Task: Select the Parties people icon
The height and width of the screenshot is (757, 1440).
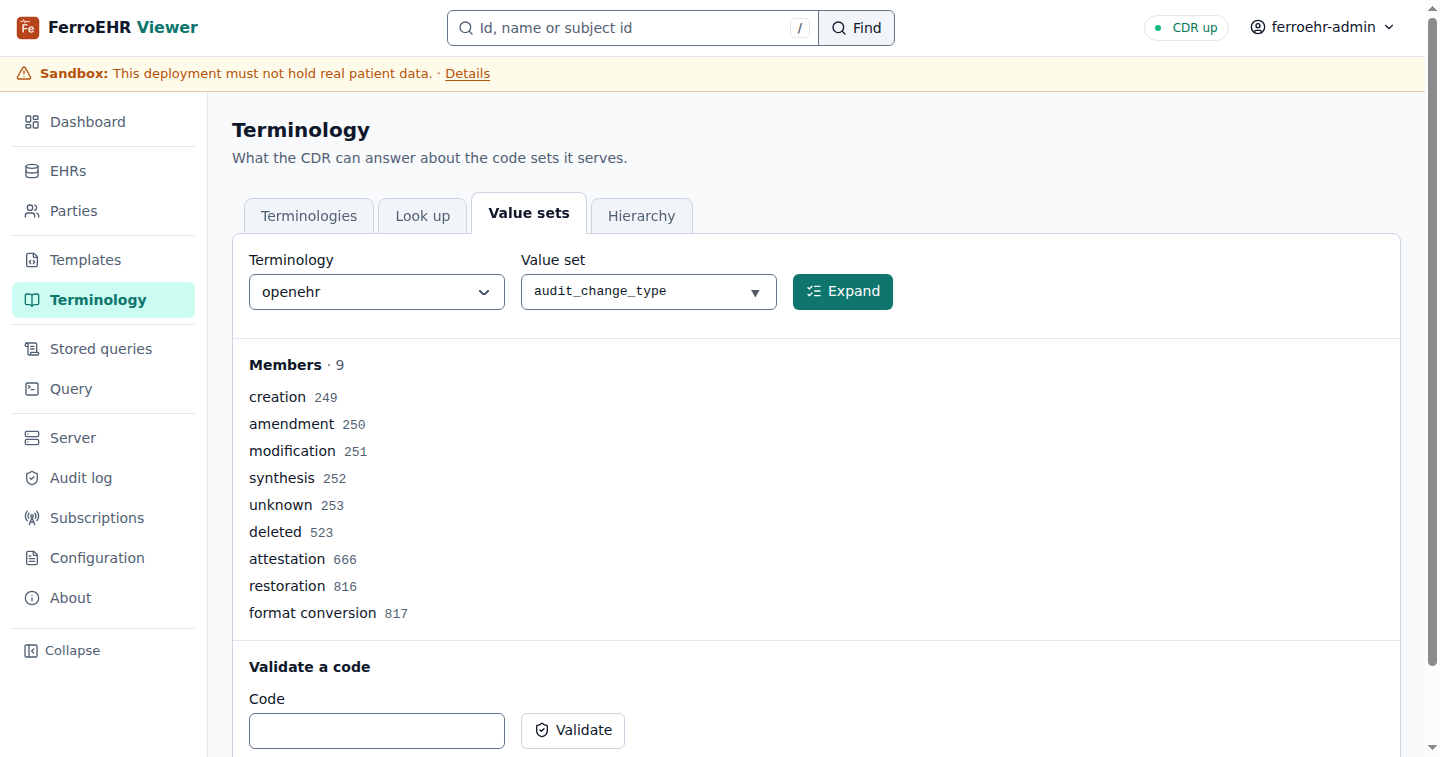Action: [32, 211]
